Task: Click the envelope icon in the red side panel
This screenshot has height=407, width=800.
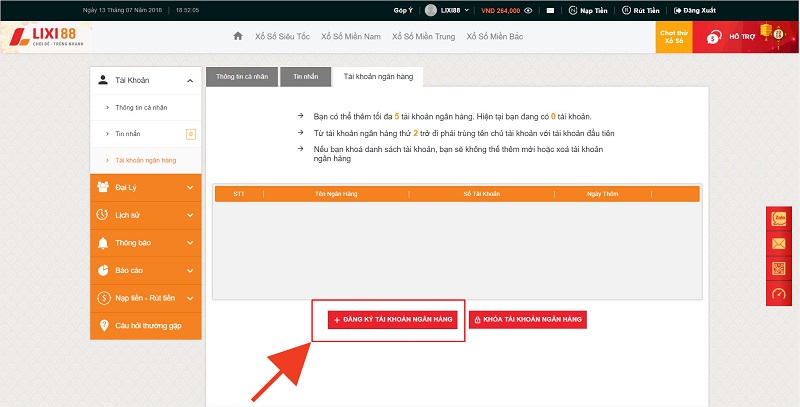Action: pos(780,243)
